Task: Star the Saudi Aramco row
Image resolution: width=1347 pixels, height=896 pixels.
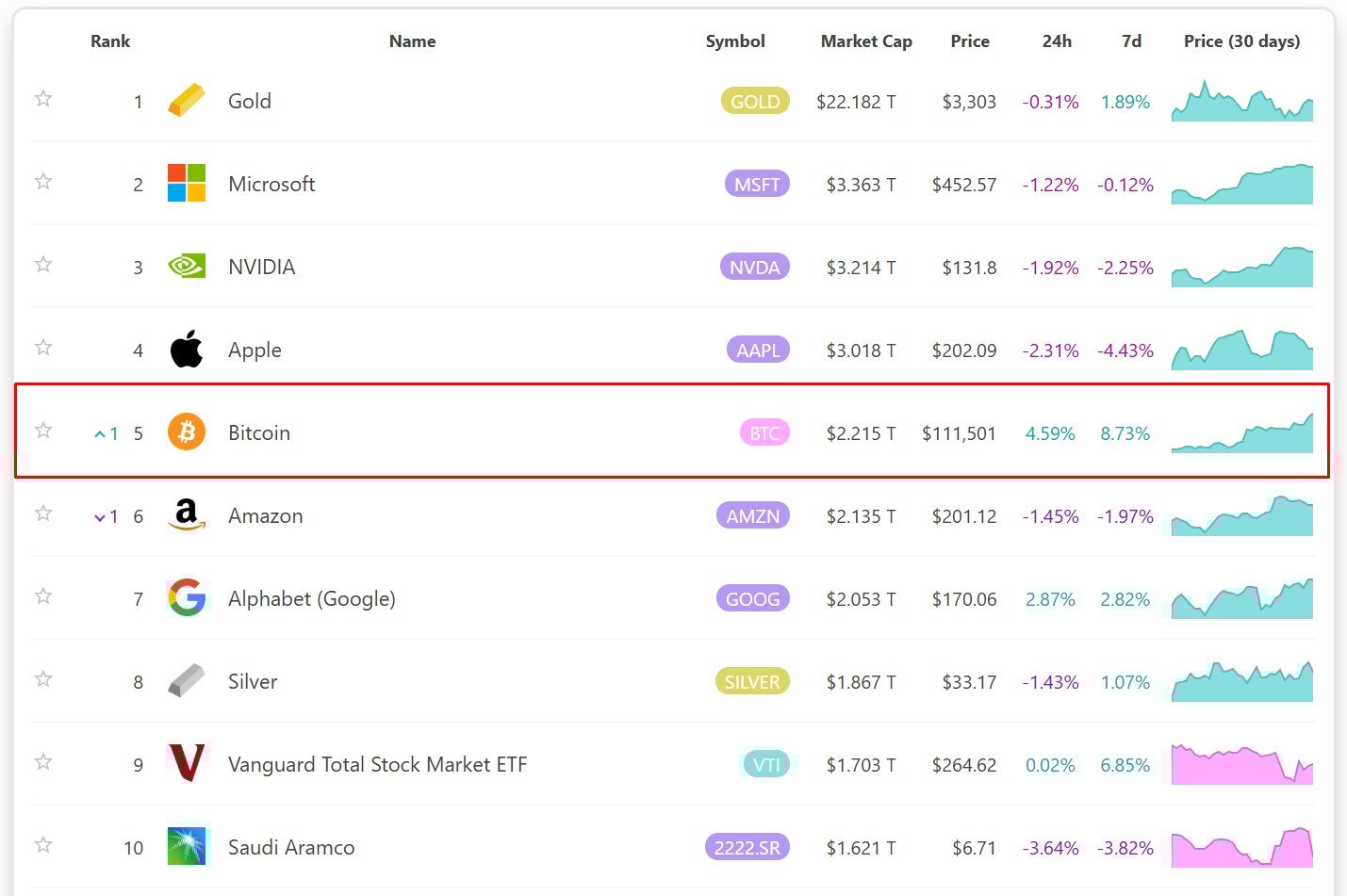Action: pos(43,844)
